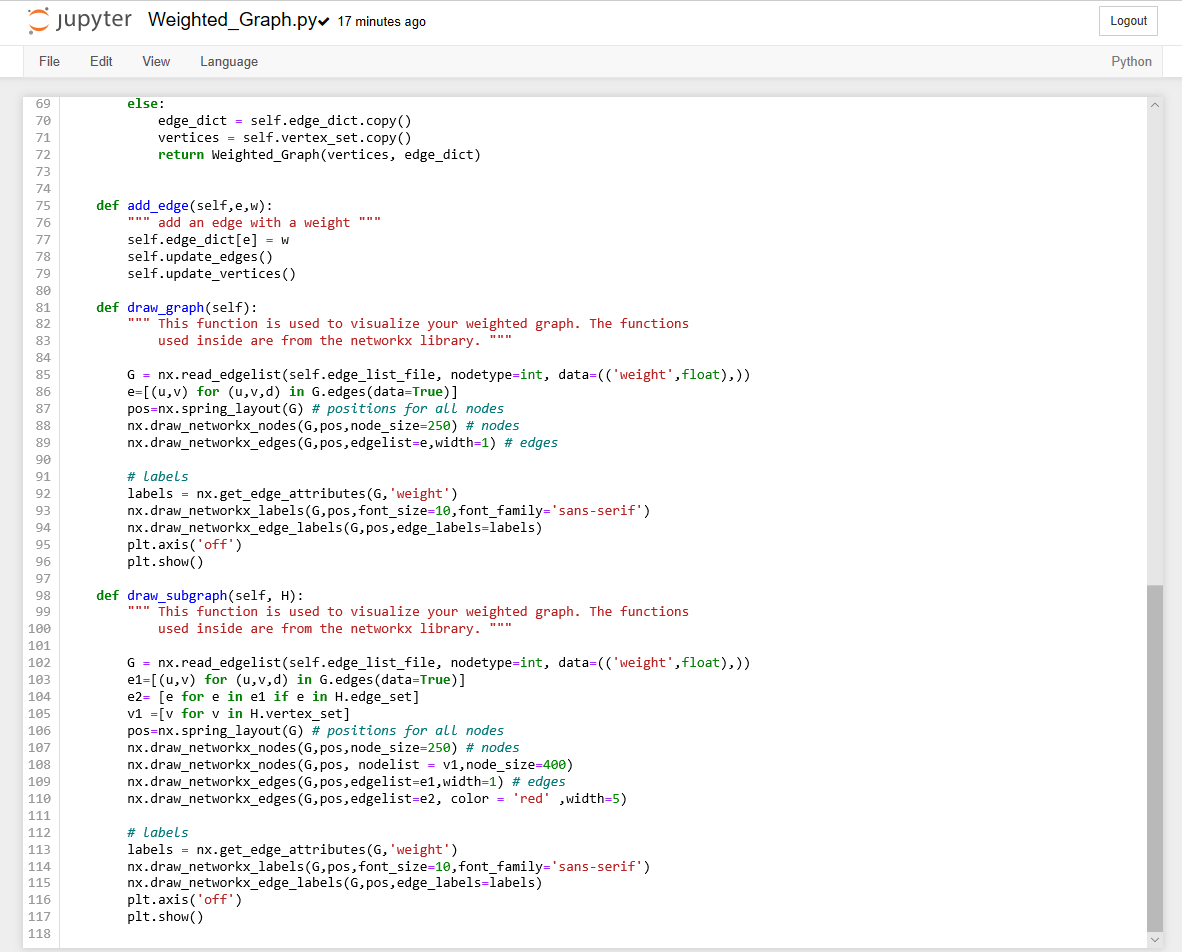The width and height of the screenshot is (1182, 952).
Task: Click the 'def draw_graph(self):' line
Action: (x=176, y=308)
